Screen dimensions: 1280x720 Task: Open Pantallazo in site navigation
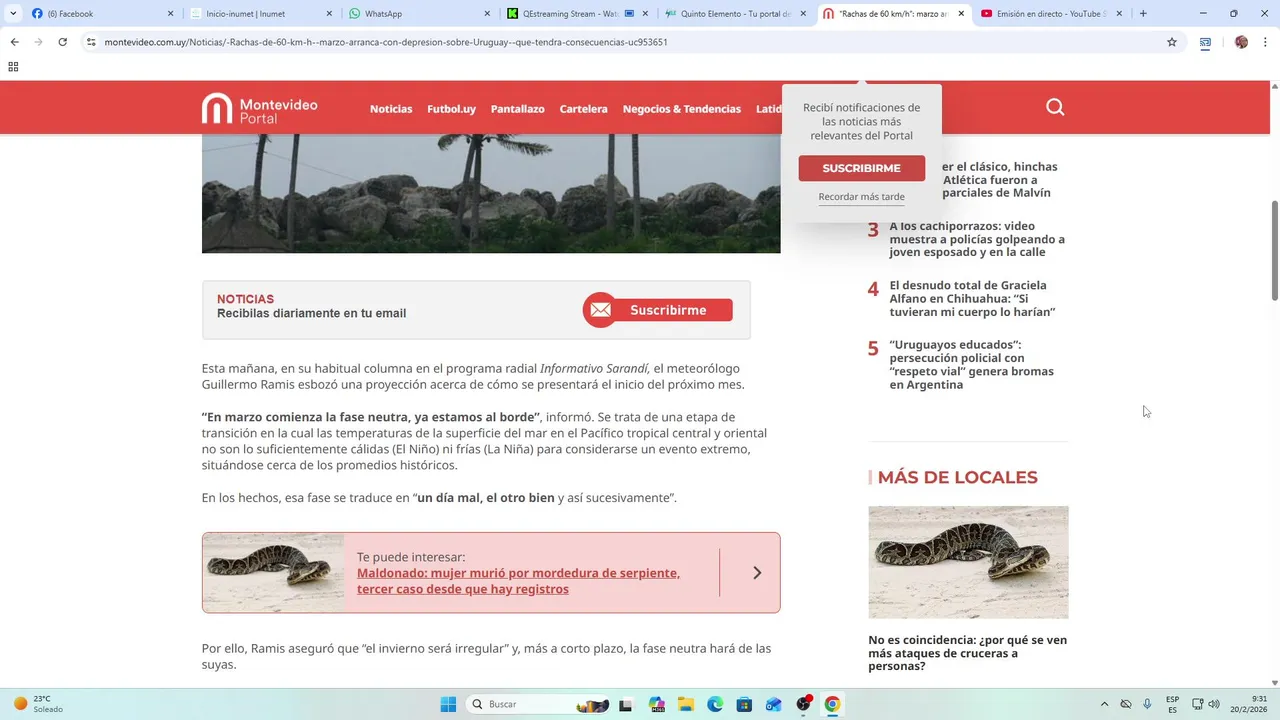point(518,108)
